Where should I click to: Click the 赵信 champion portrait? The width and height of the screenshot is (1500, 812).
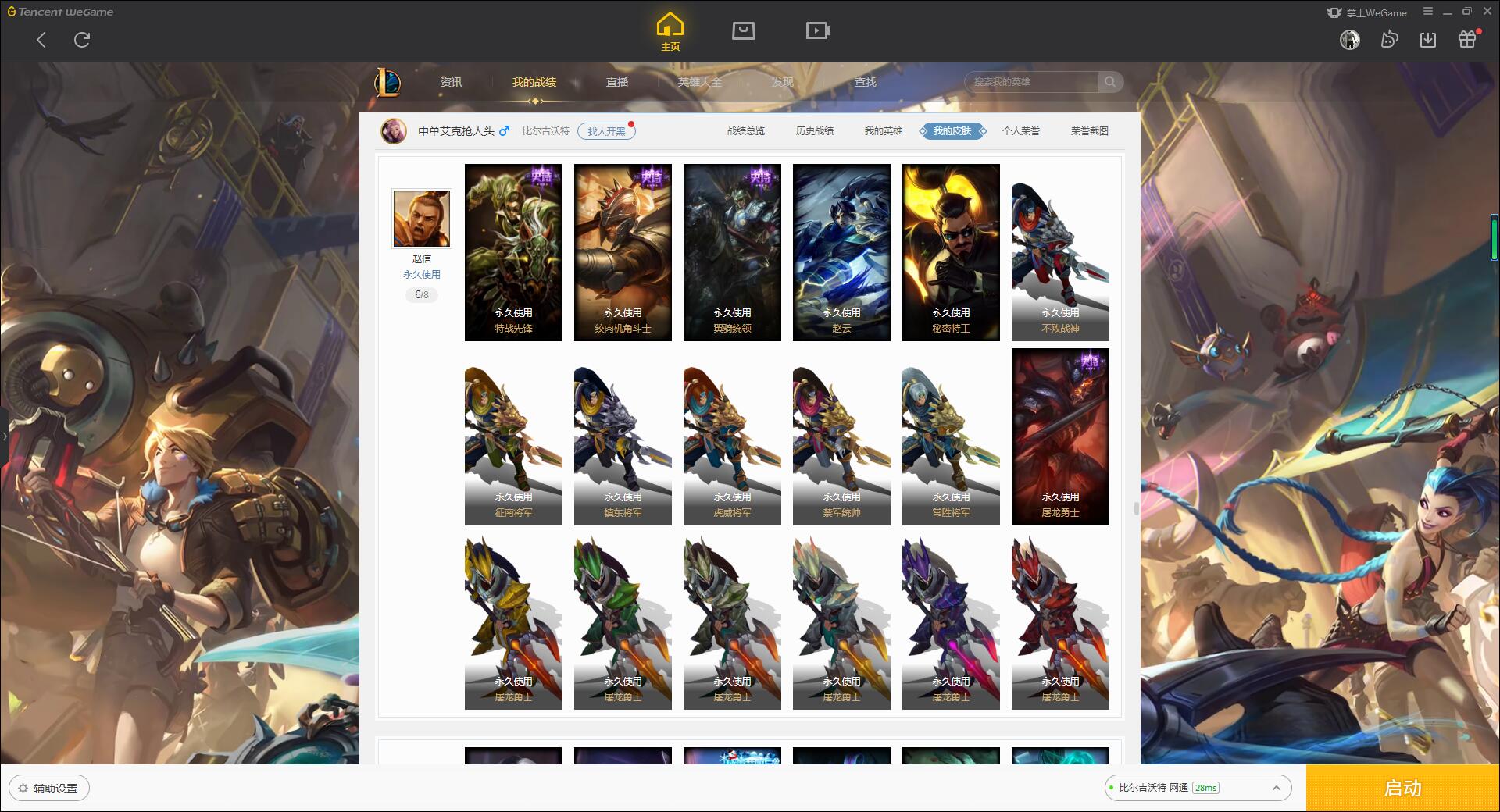coord(422,219)
